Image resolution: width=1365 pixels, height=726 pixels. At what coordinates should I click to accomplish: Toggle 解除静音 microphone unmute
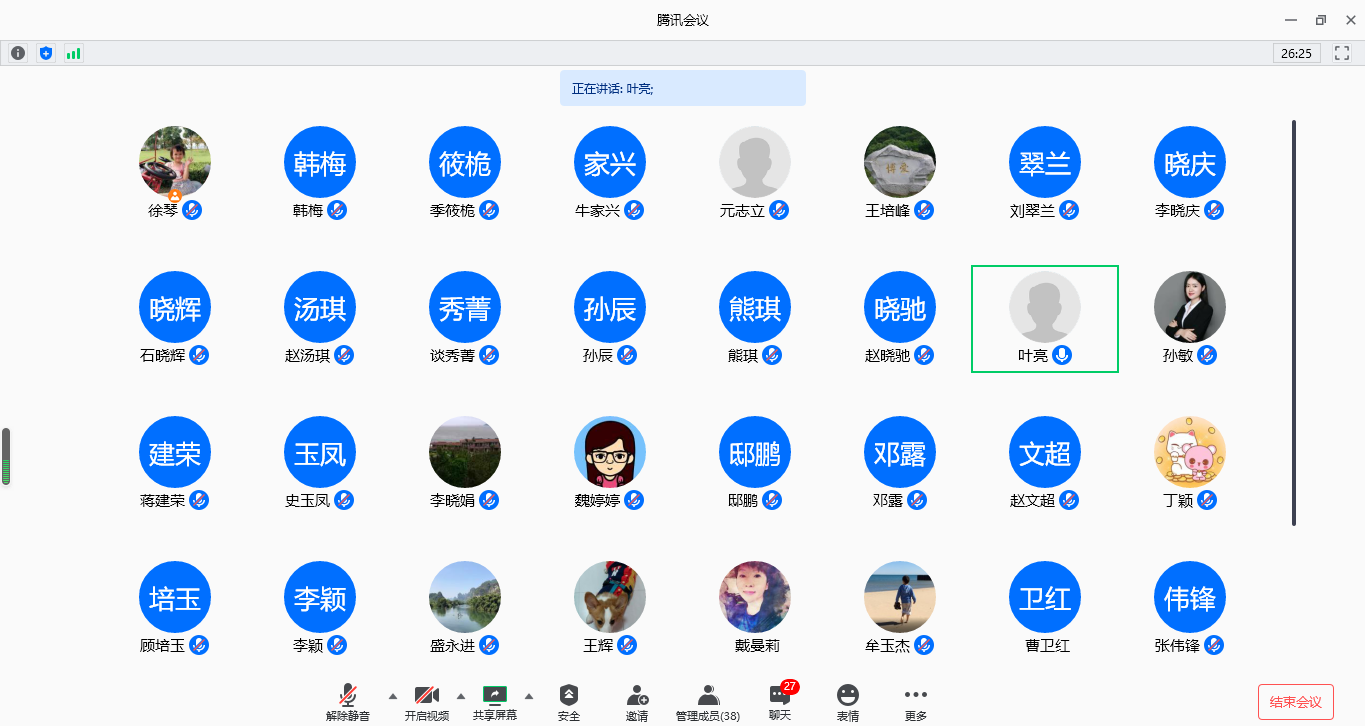pos(348,702)
